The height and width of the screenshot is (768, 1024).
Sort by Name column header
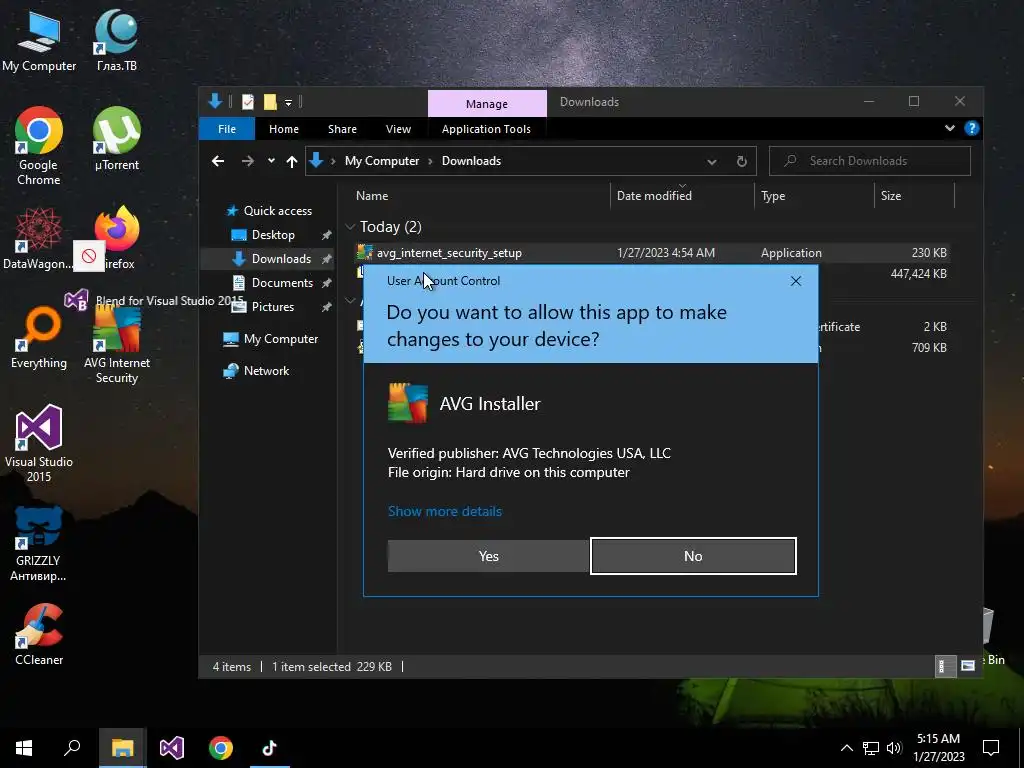(372, 196)
